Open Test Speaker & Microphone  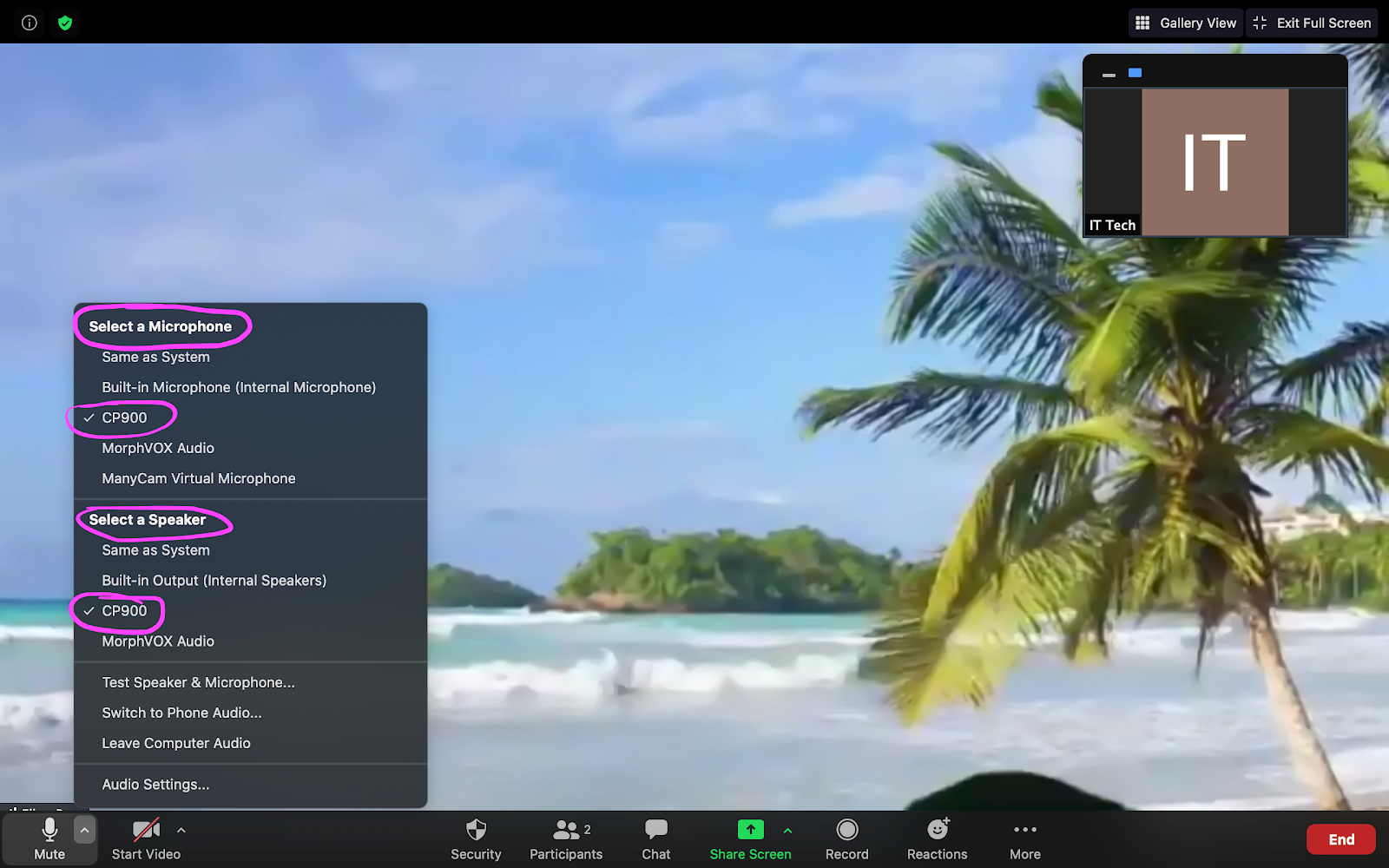point(251,682)
